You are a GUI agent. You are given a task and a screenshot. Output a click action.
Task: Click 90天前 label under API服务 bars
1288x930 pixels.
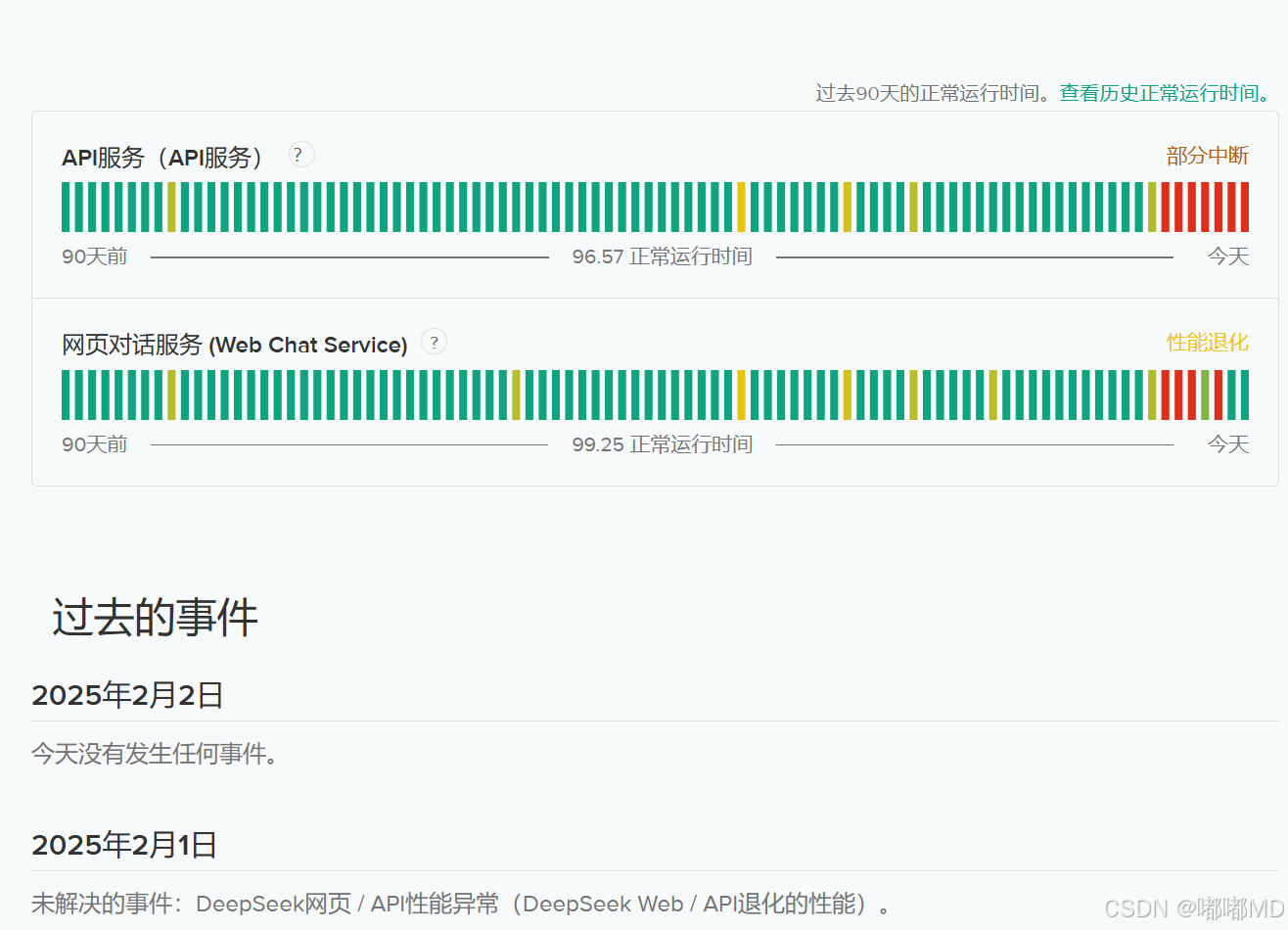pos(95,256)
